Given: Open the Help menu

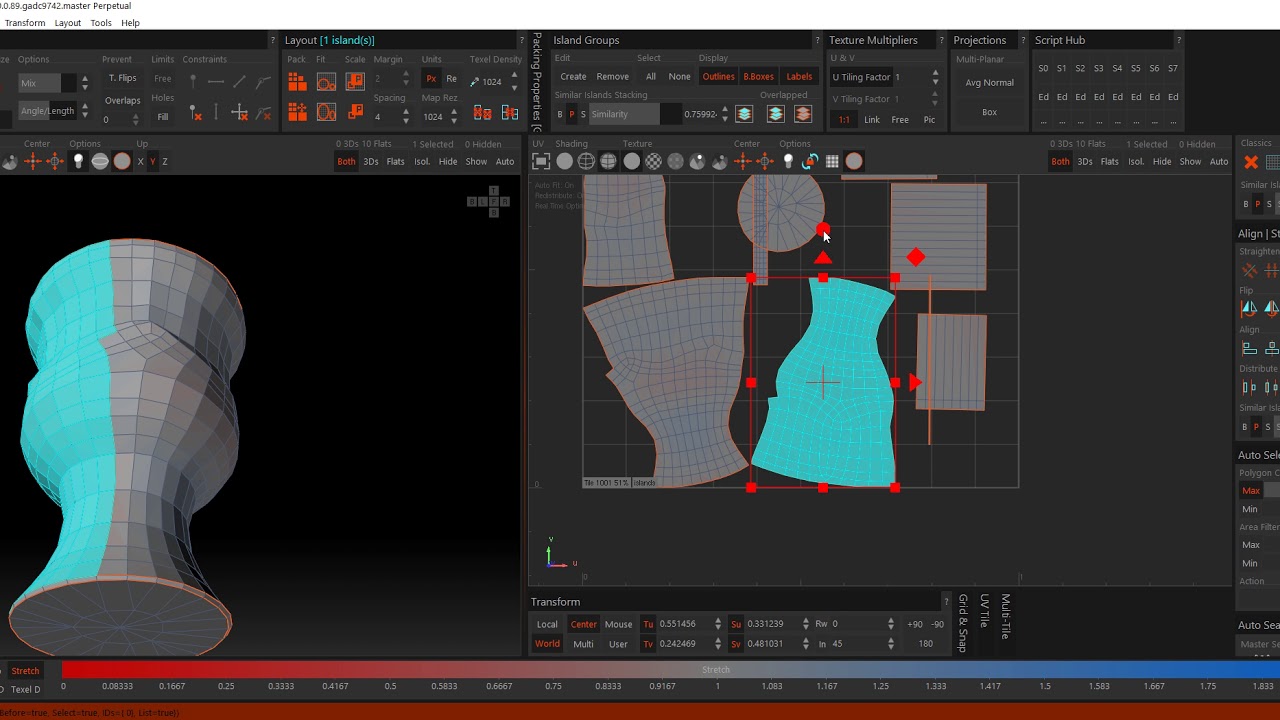Looking at the screenshot, I should pos(131,23).
